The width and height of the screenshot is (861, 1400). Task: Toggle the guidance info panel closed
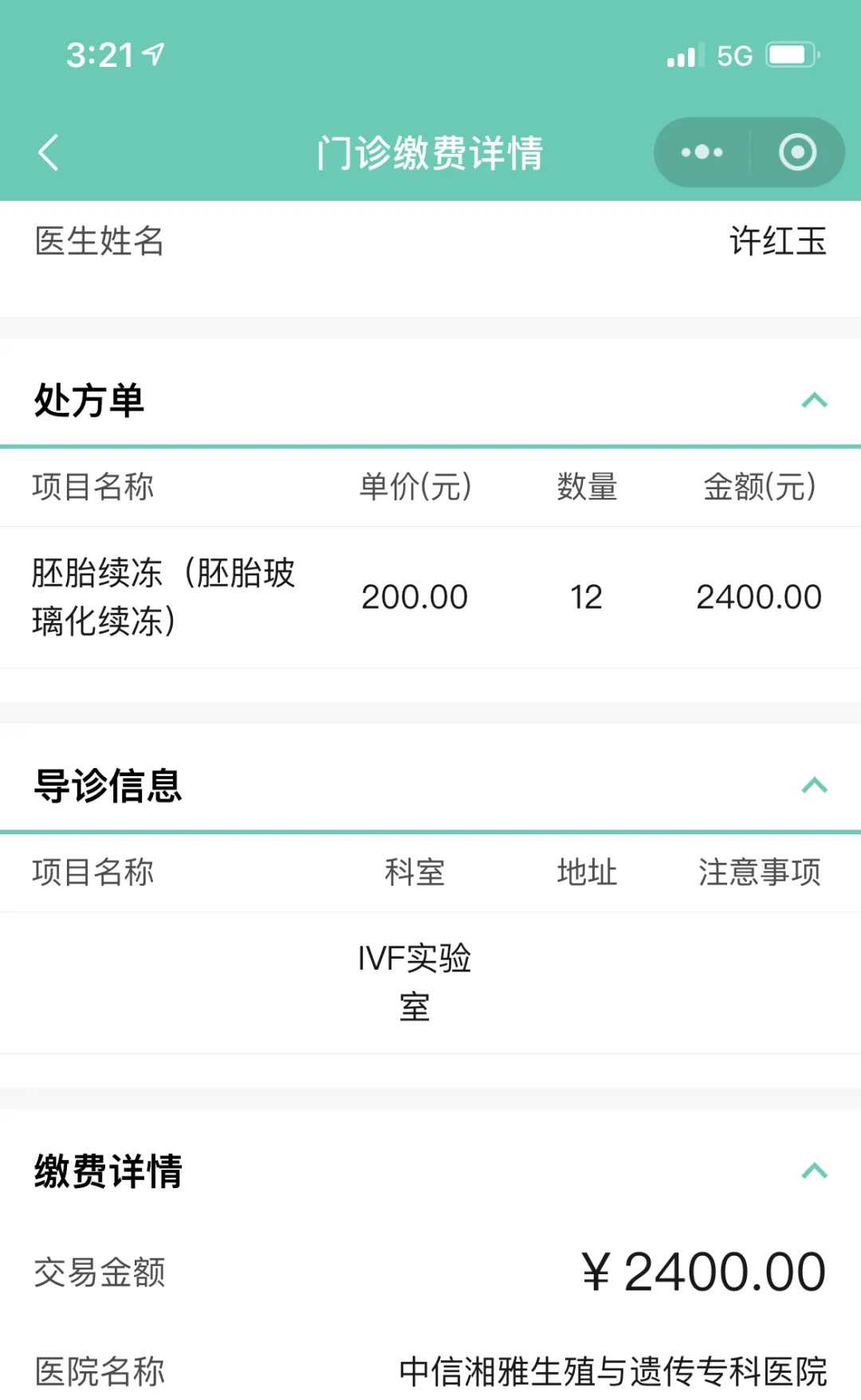tap(812, 786)
